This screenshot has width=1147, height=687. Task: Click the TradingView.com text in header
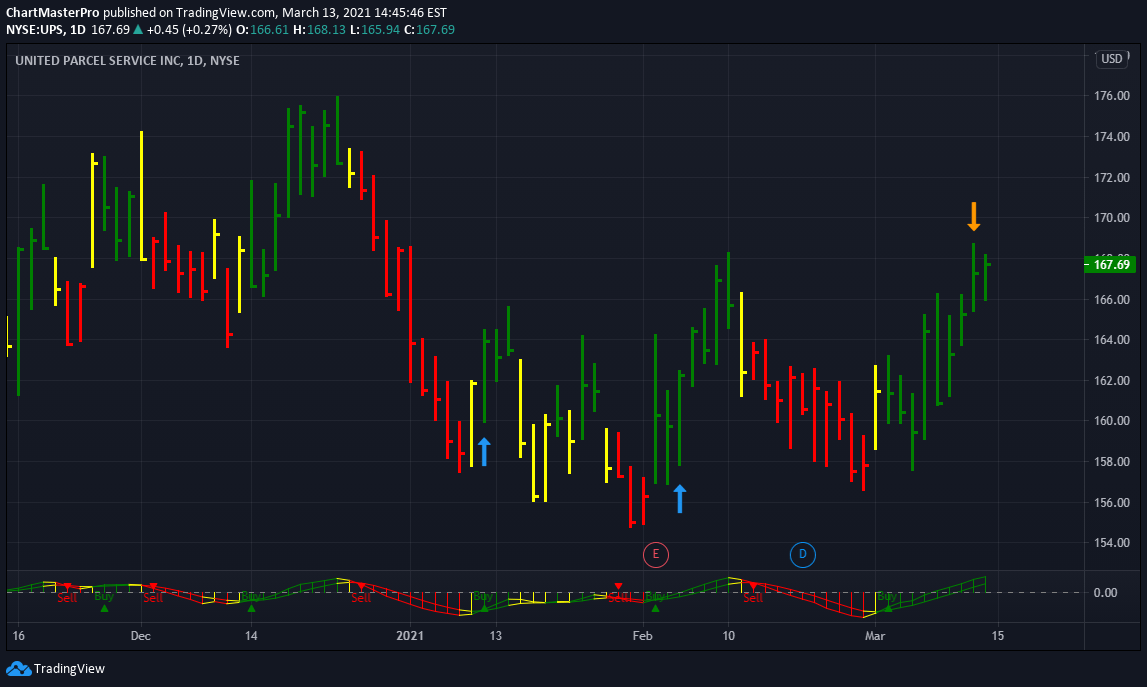226,12
